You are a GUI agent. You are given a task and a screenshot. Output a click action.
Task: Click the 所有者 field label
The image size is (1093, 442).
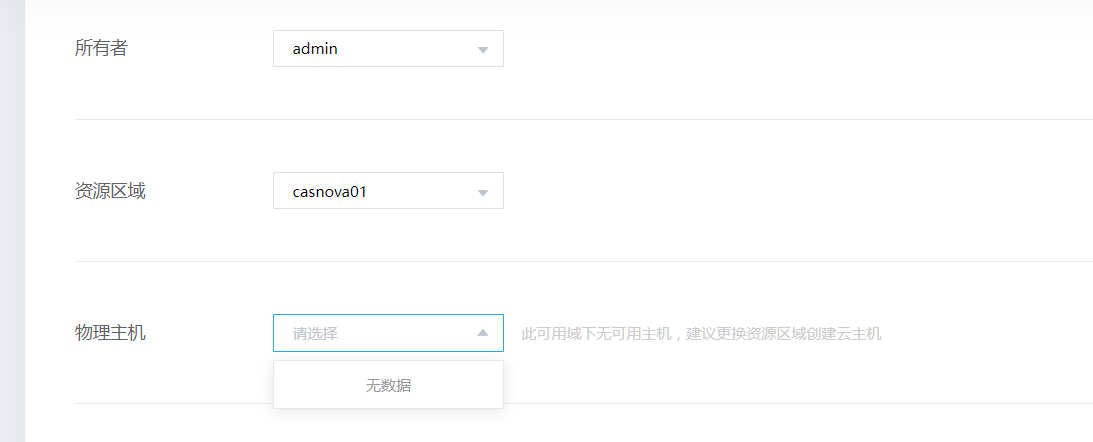coord(101,48)
